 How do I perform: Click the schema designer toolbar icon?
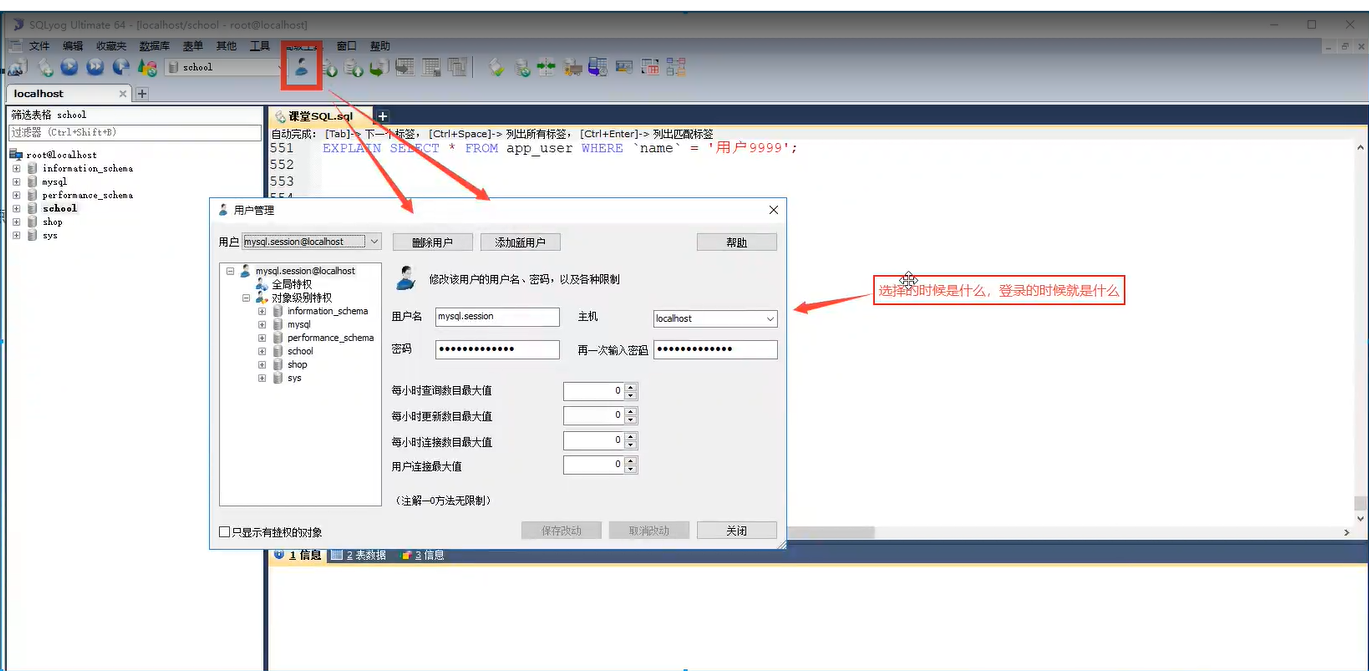[x=677, y=67]
